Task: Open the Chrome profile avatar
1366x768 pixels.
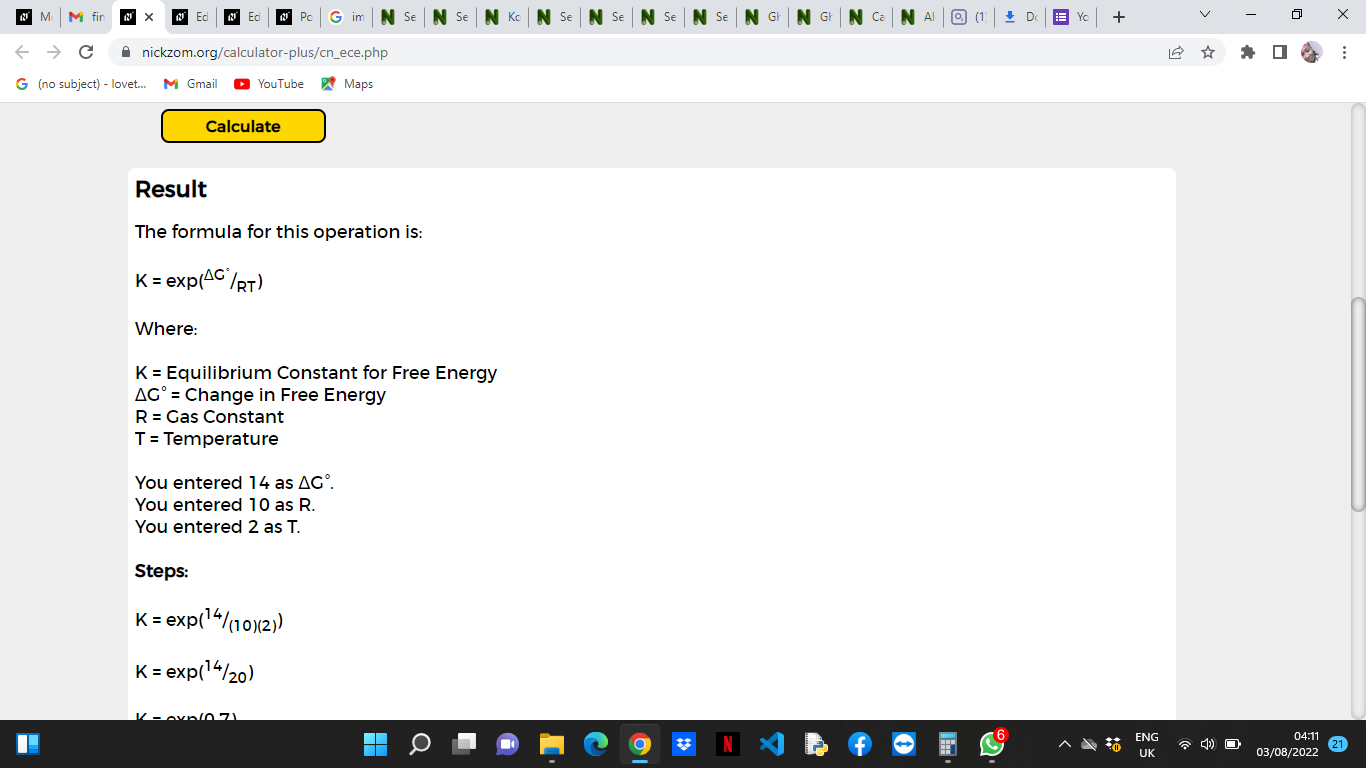Action: coord(1311,52)
